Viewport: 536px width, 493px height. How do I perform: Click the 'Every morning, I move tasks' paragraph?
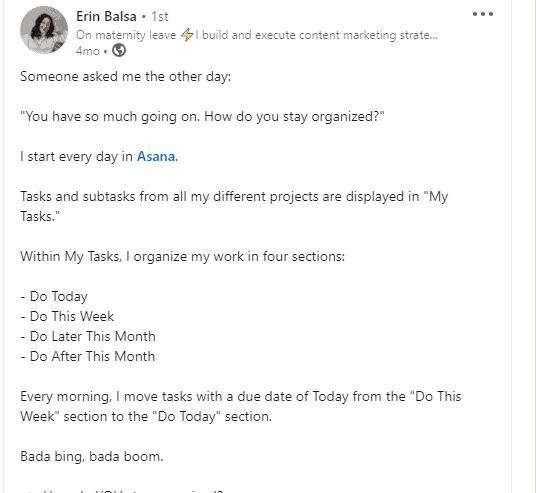[x=241, y=406]
